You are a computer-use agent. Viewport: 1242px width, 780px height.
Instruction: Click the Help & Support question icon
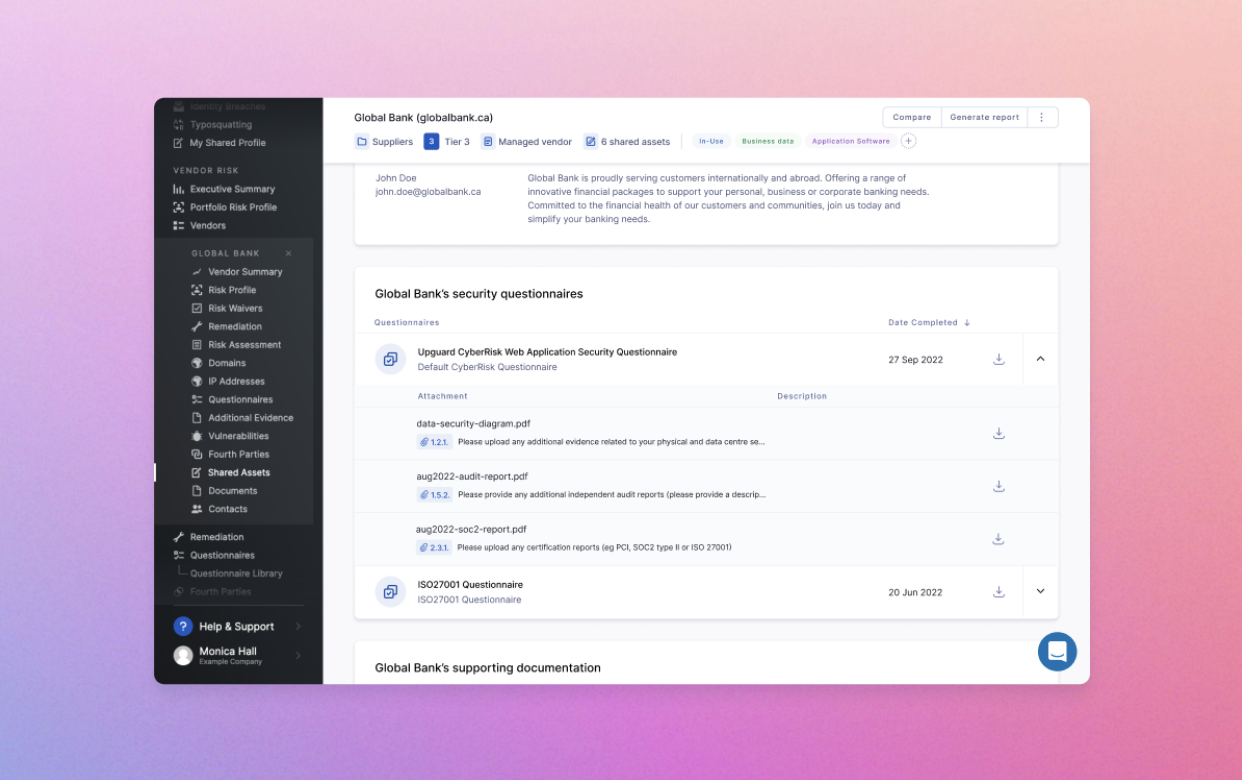point(183,626)
